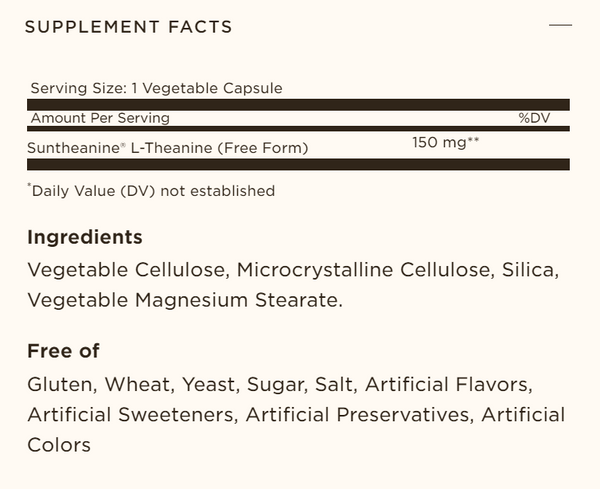Image resolution: width=600 pixels, height=489 pixels.
Task: Click Artificial Preservatives in the list
Action: [357, 415]
